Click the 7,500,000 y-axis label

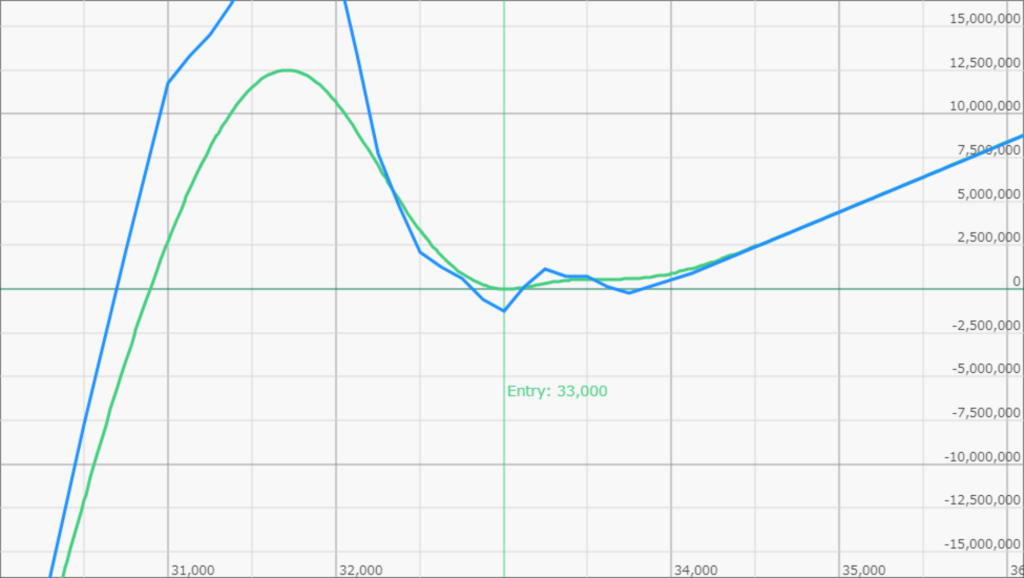[989, 150]
